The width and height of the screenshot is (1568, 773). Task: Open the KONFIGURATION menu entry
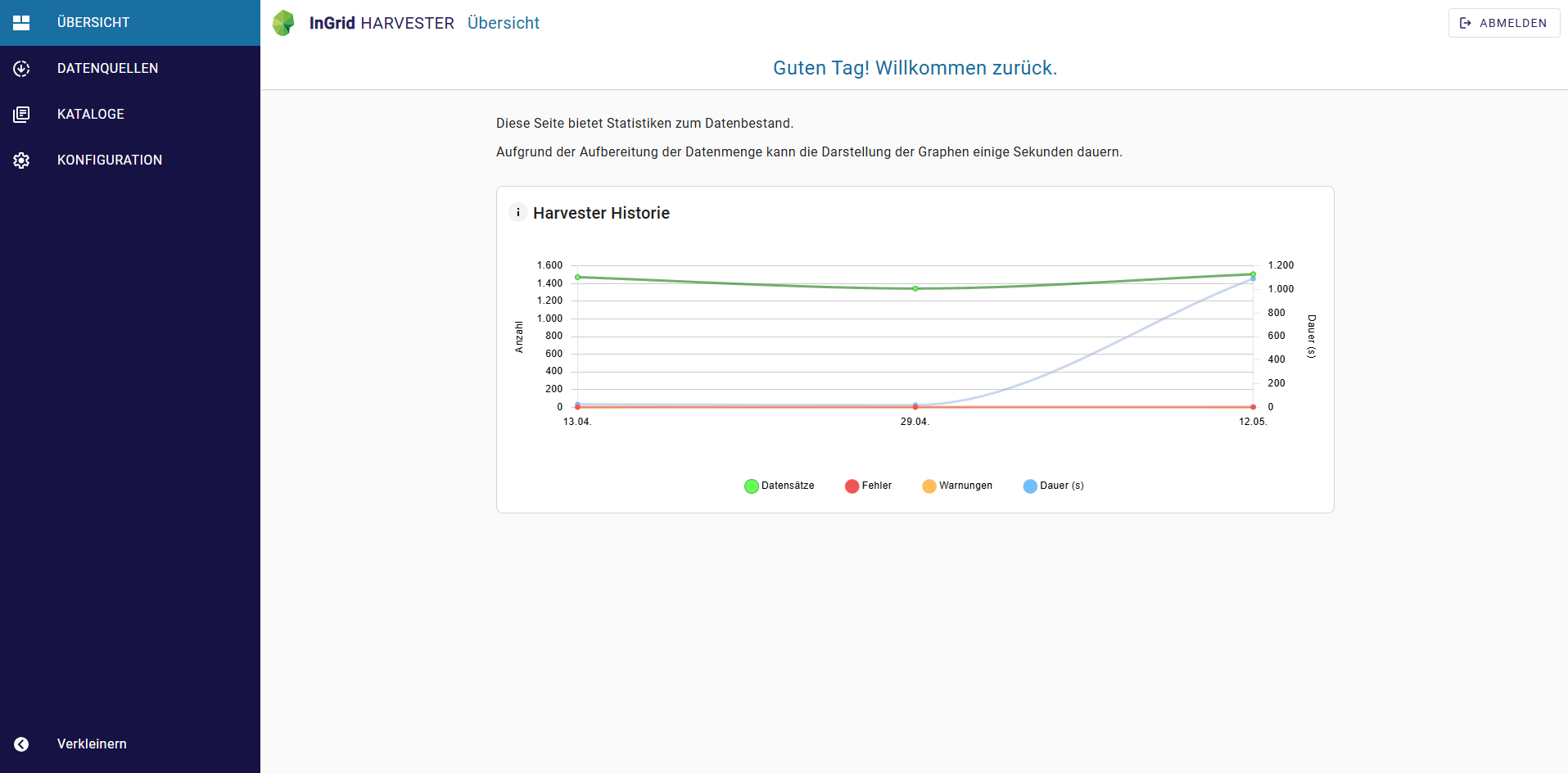click(130, 160)
